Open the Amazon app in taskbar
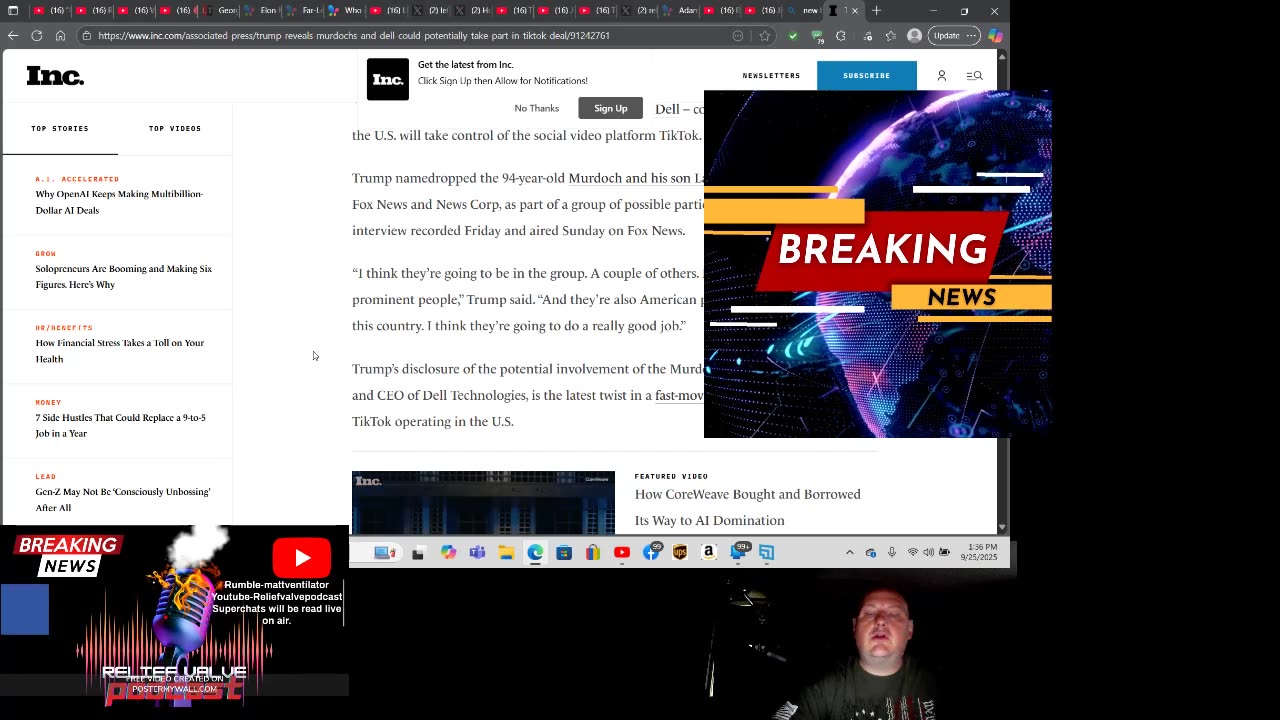The image size is (1280, 720). pyautogui.click(x=709, y=552)
